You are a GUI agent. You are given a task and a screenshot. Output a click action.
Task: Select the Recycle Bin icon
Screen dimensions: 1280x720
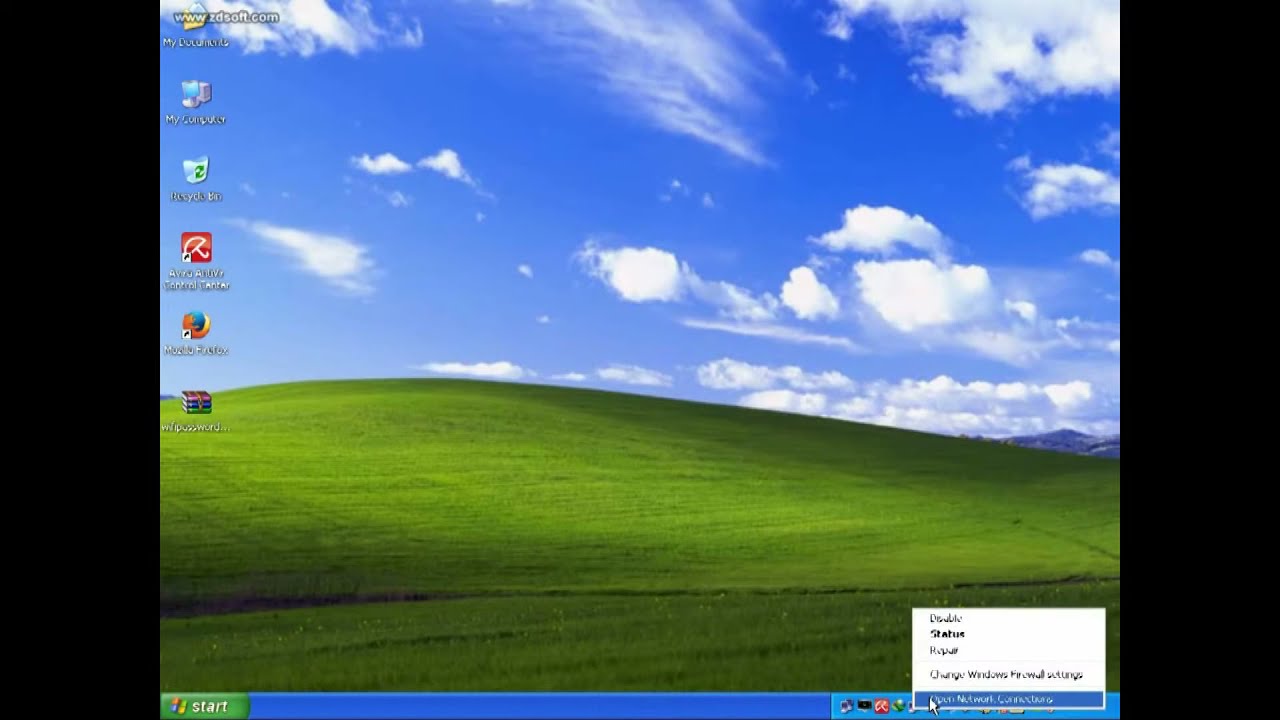click(x=196, y=180)
